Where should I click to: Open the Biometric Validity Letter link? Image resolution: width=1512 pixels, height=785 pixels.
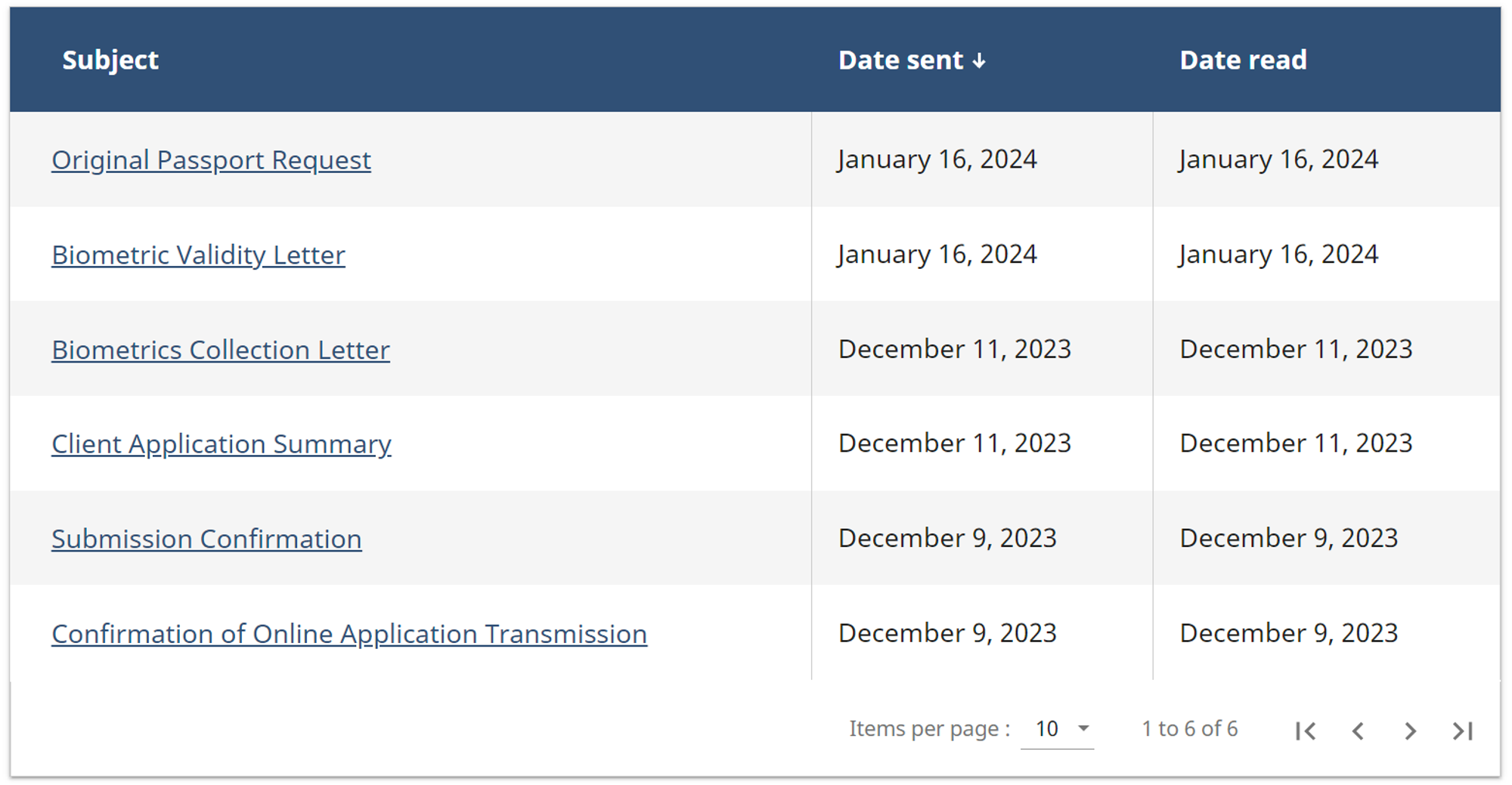(x=198, y=255)
